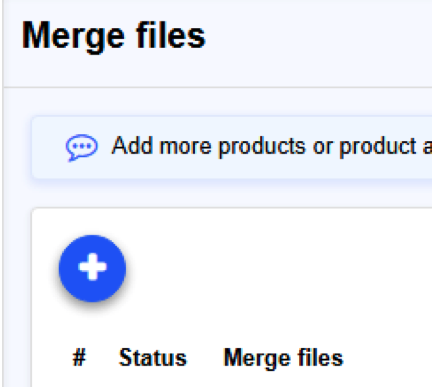This screenshot has height=391, width=432.
Task: Click the word 'Add' in the info message
Action: click(133, 146)
